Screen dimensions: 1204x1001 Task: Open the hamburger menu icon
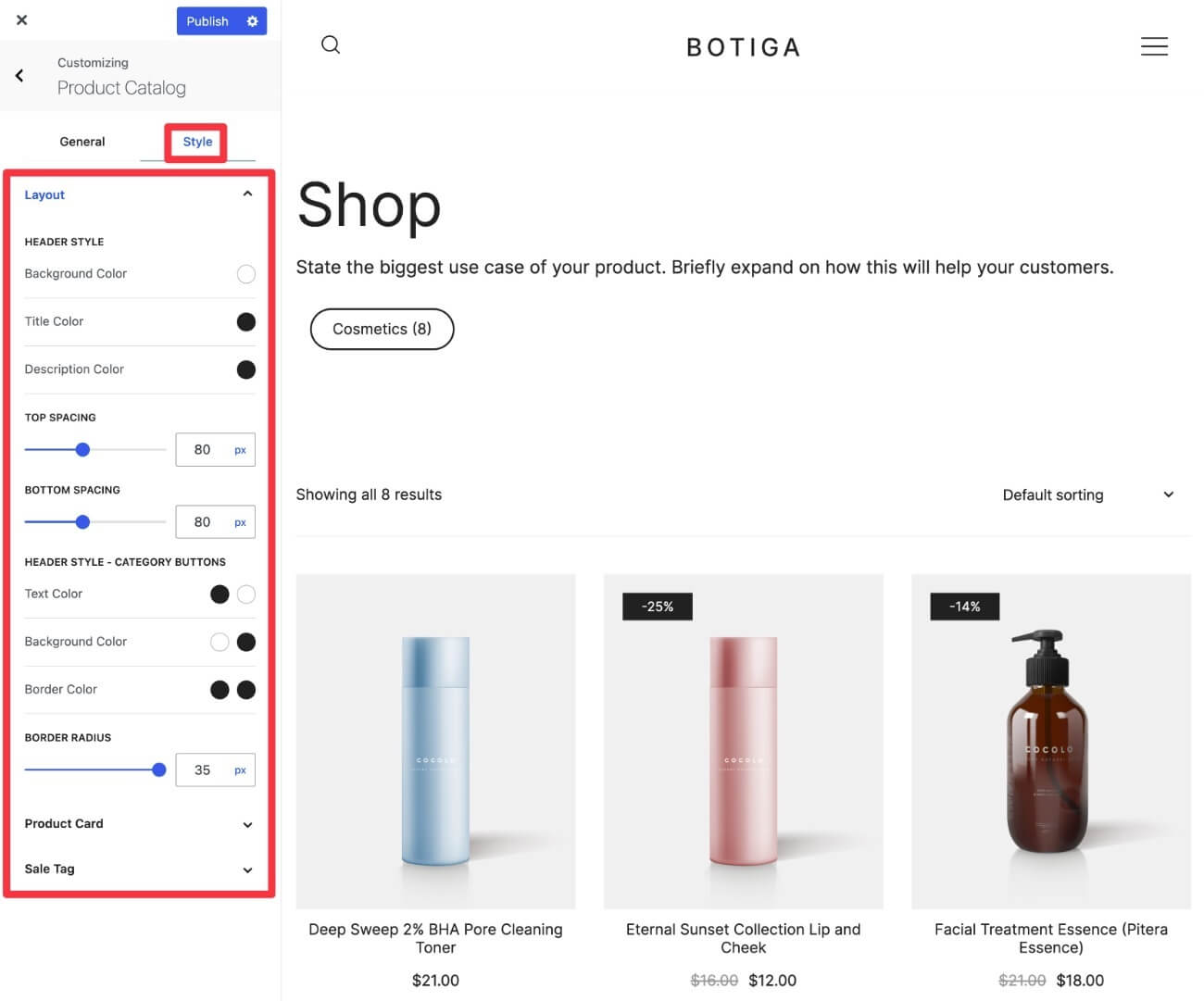(1154, 46)
